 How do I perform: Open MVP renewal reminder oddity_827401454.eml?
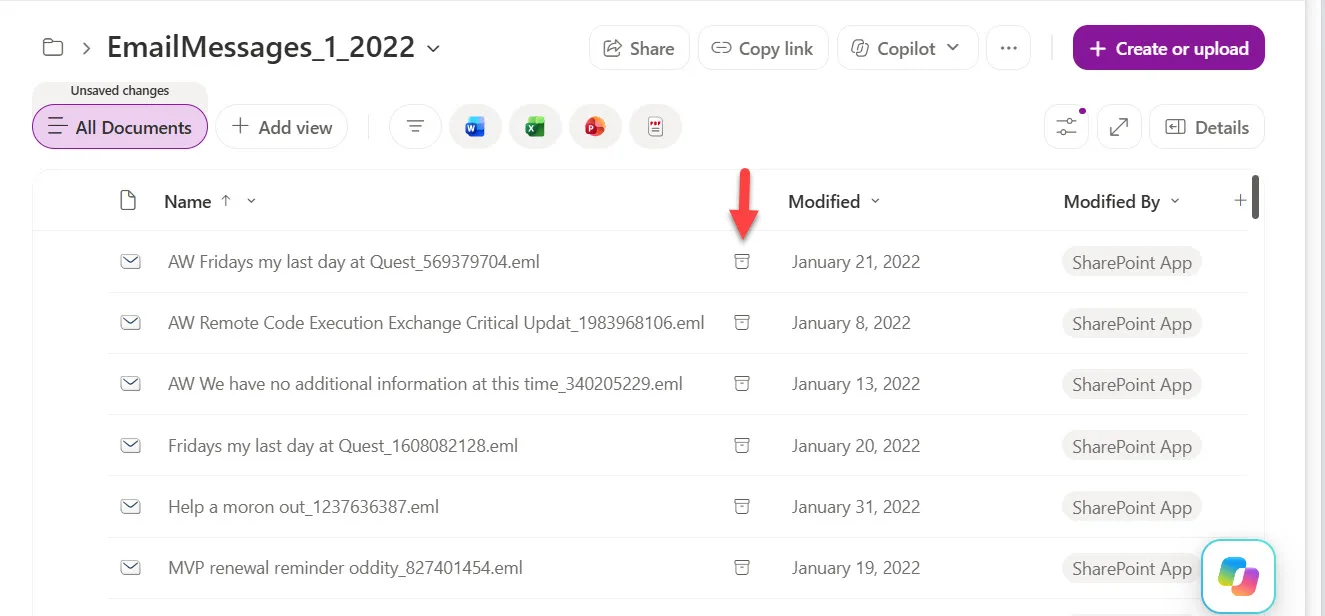[x=345, y=568]
